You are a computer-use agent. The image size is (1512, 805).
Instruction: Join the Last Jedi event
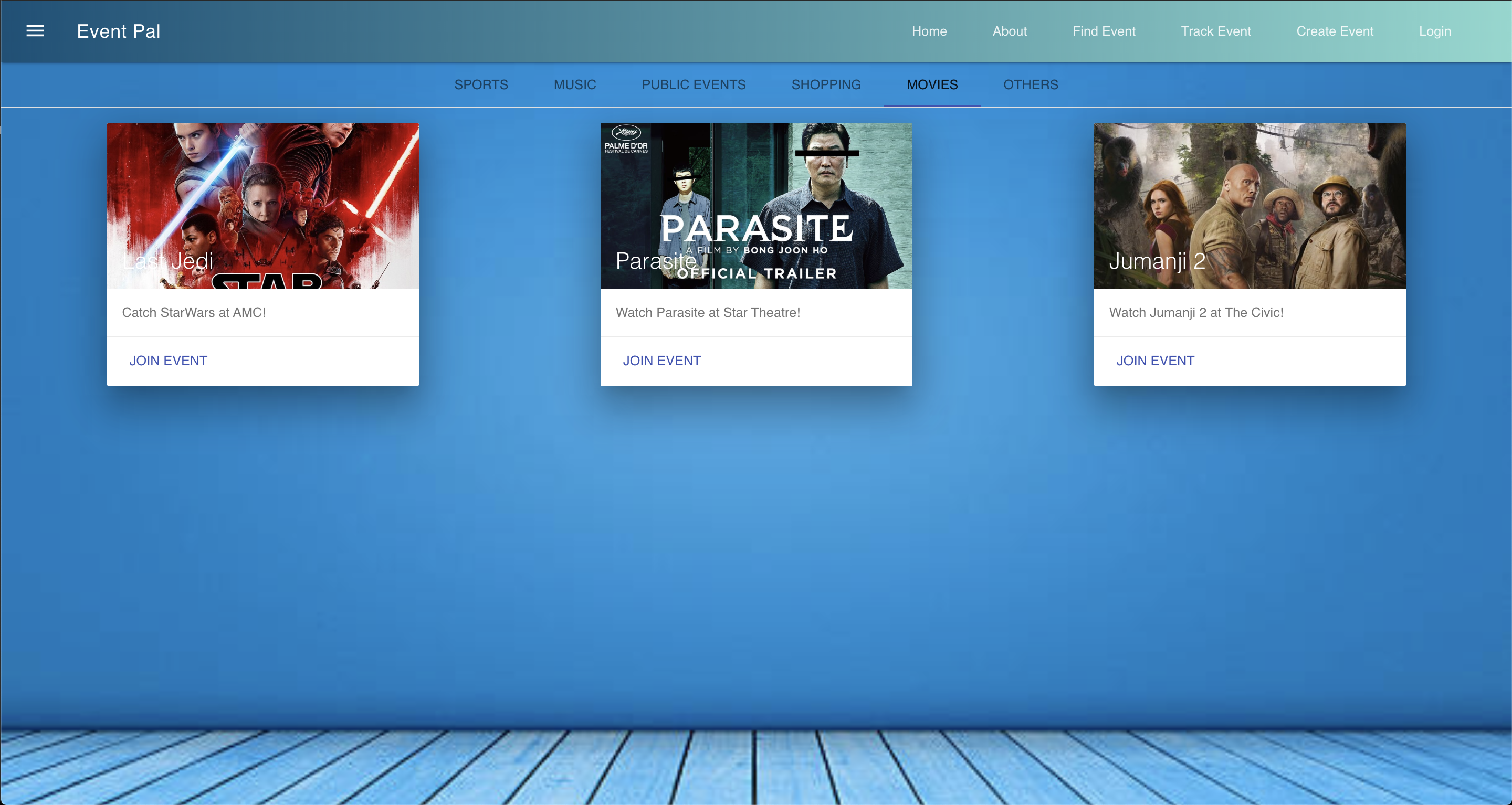pyautogui.click(x=169, y=360)
